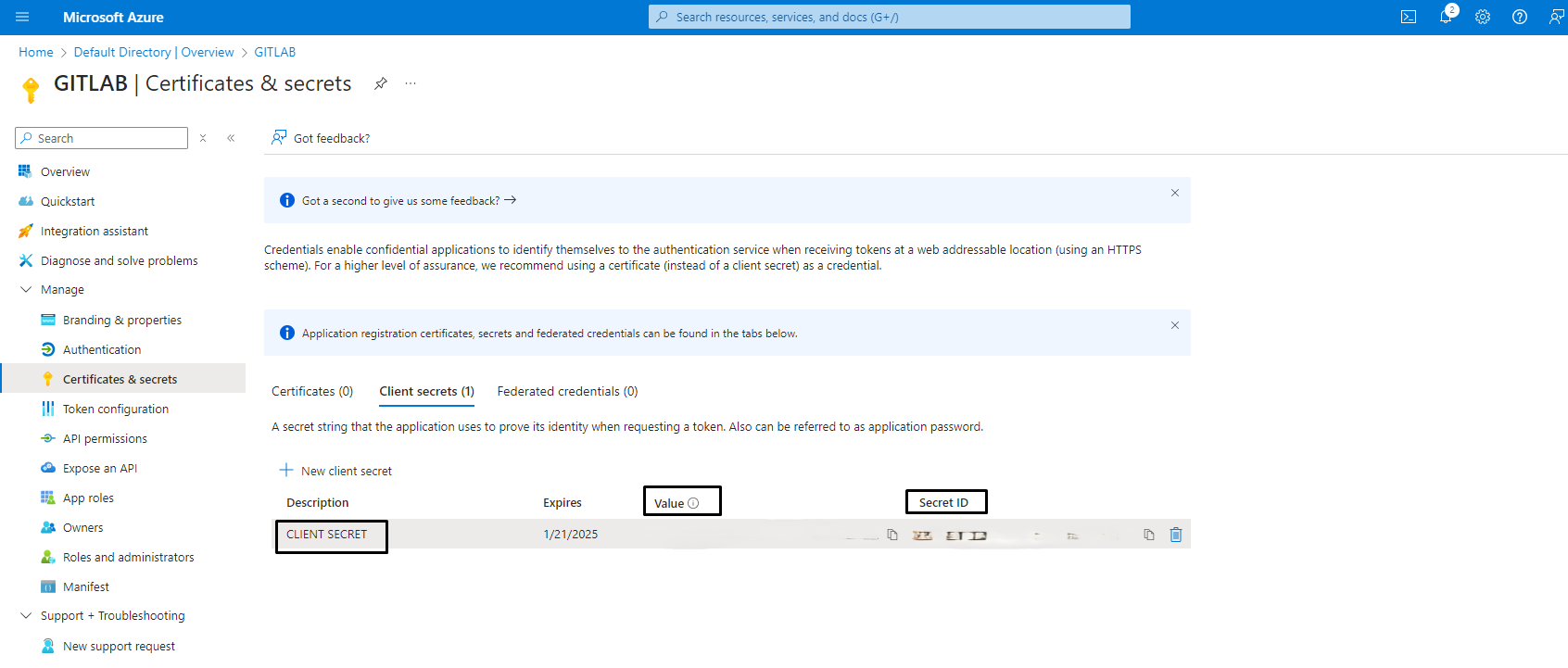Collapse the Manage section
1568x668 pixels.
pos(26,290)
